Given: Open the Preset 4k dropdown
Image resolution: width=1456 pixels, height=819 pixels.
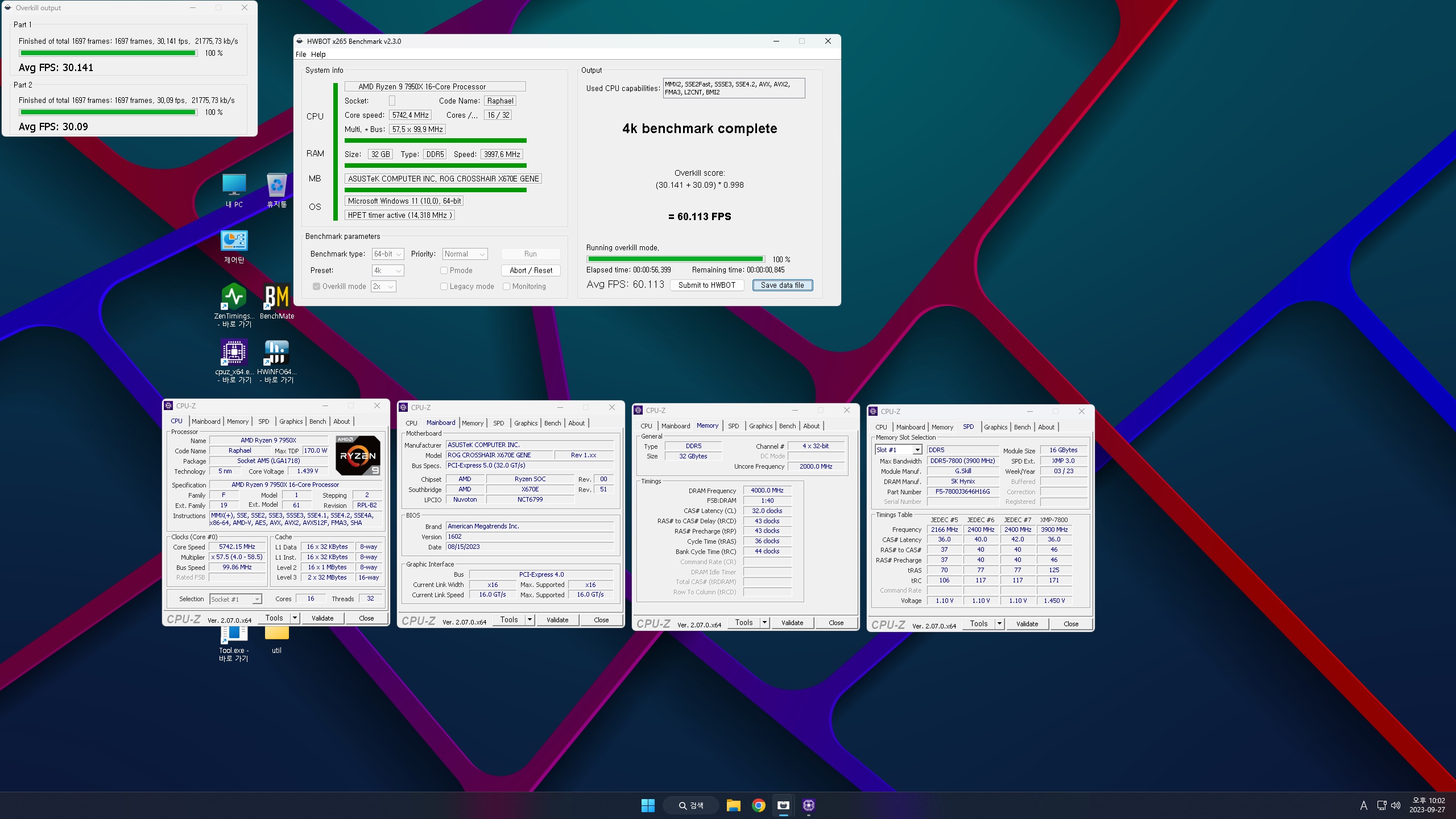Looking at the screenshot, I should coord(388,271).
